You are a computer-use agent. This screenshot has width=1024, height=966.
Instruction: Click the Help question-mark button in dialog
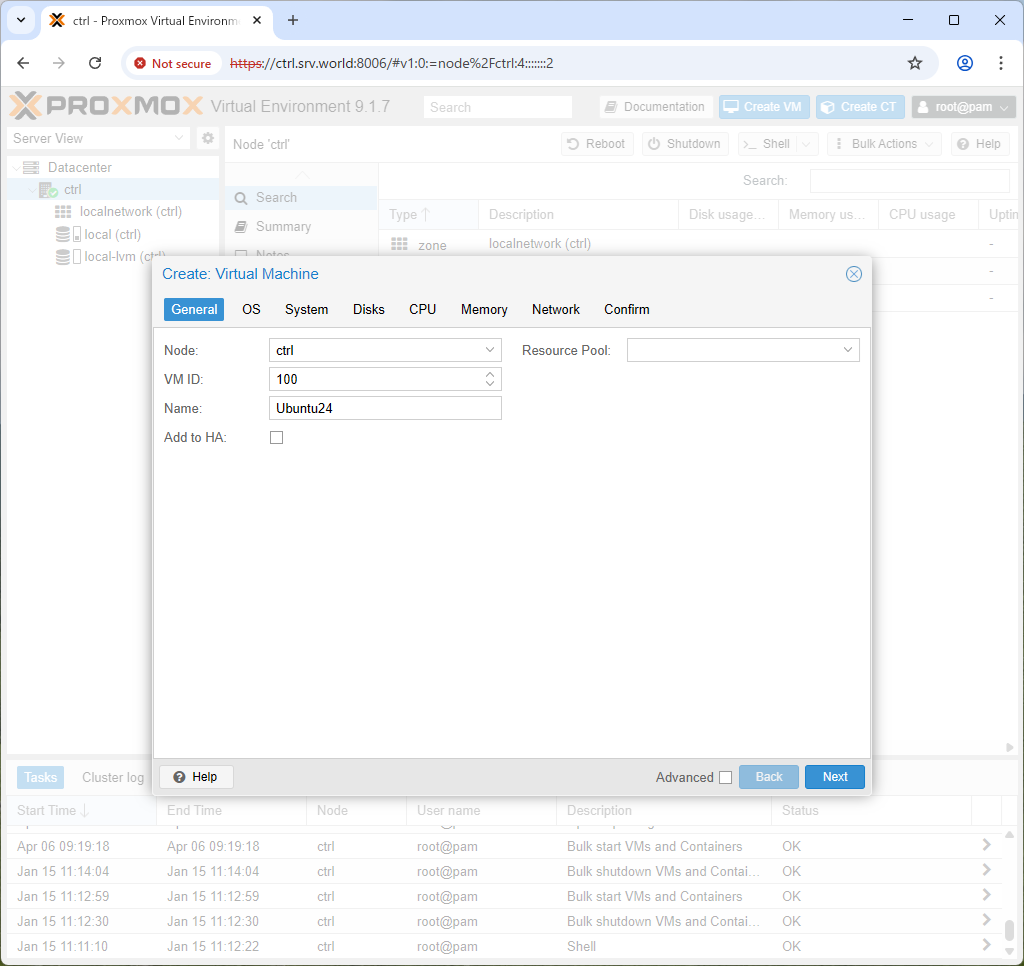(196, 777)
